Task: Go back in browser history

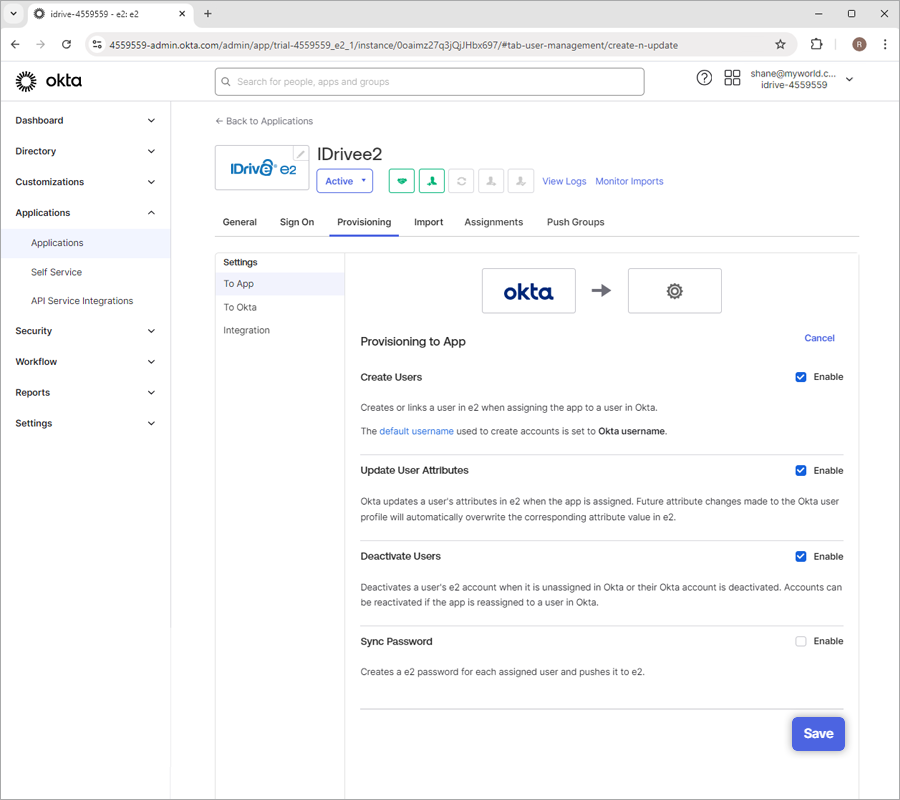Action: coord(15,44)
